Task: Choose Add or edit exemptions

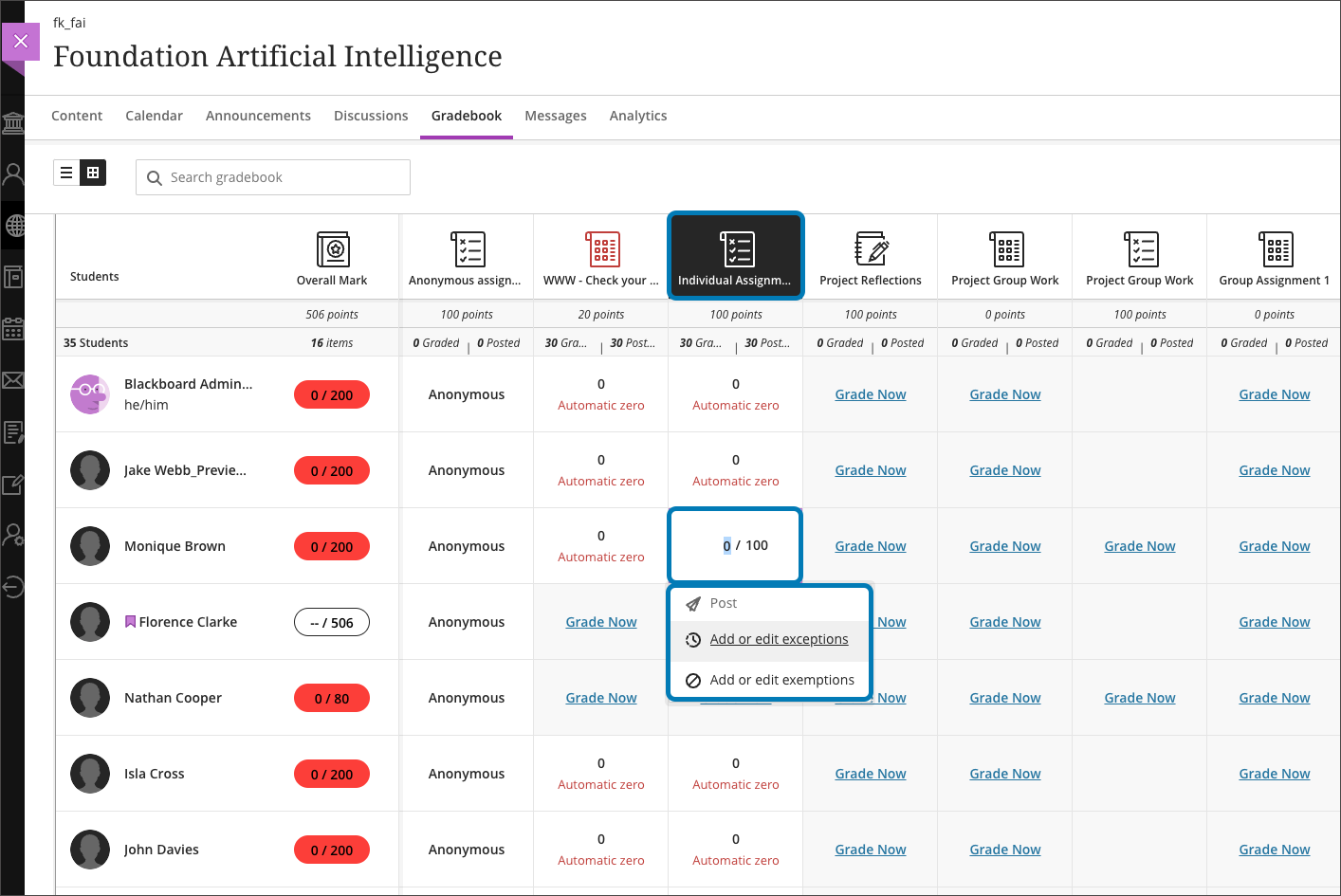Action: tap(781, 680)
